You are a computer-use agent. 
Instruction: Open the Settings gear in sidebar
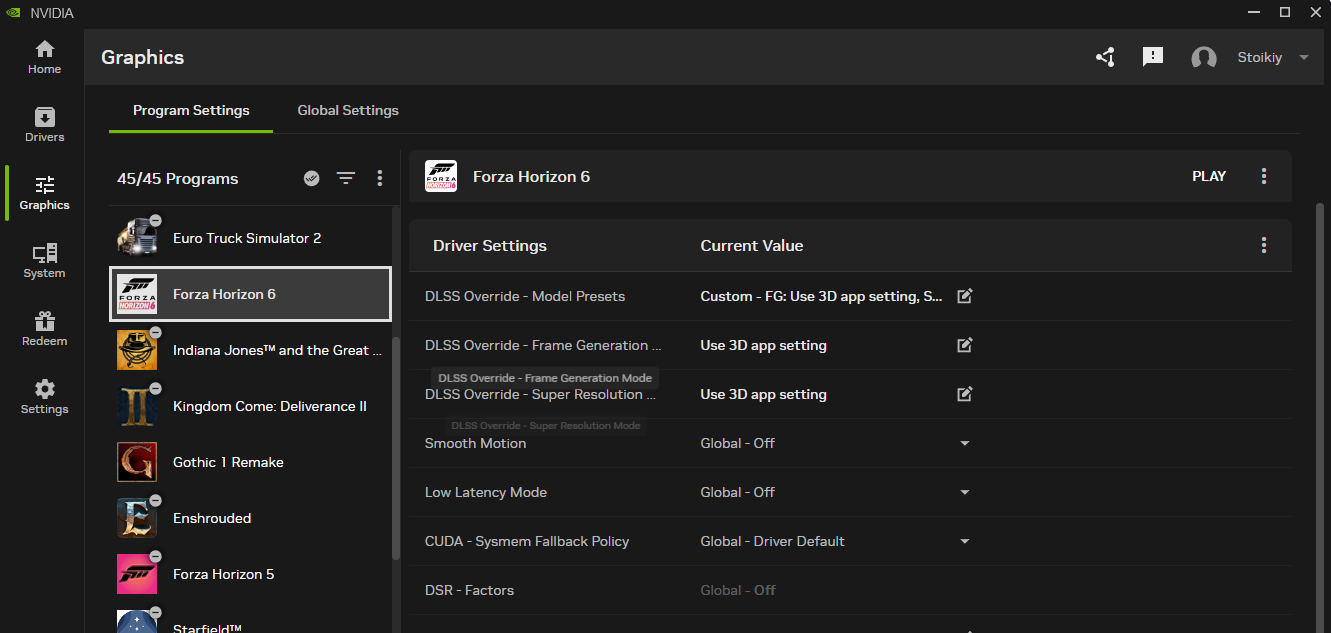tap(44, 397)
